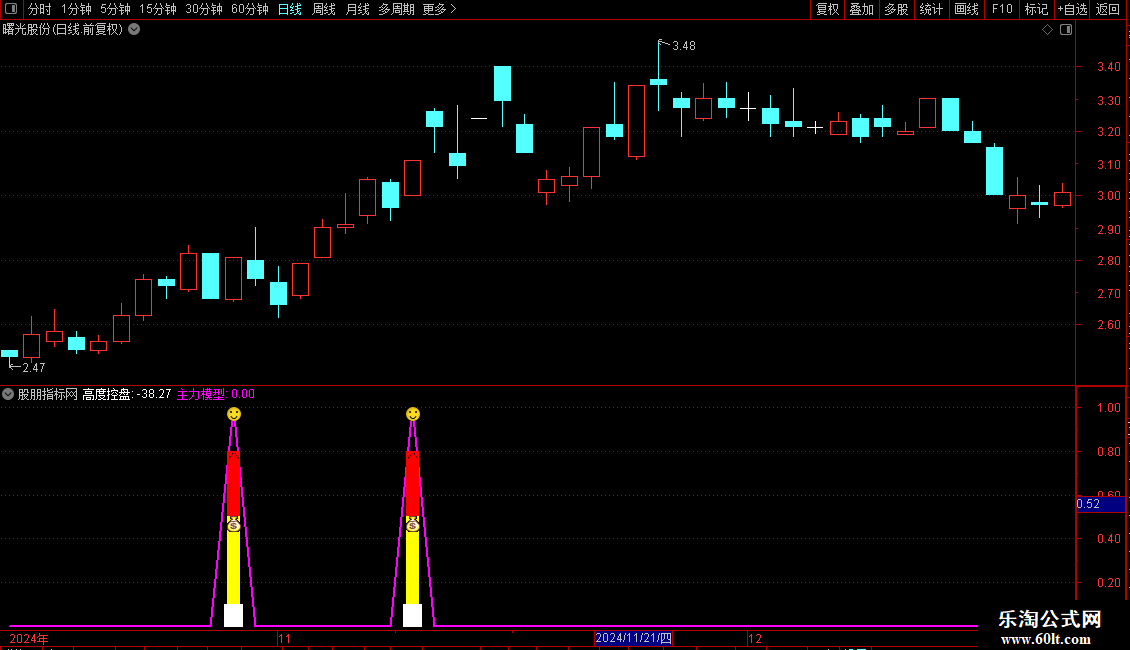Select the 日线 daily chart tab
Viewport: 1130px width, 650px height.
coord(290,9)
